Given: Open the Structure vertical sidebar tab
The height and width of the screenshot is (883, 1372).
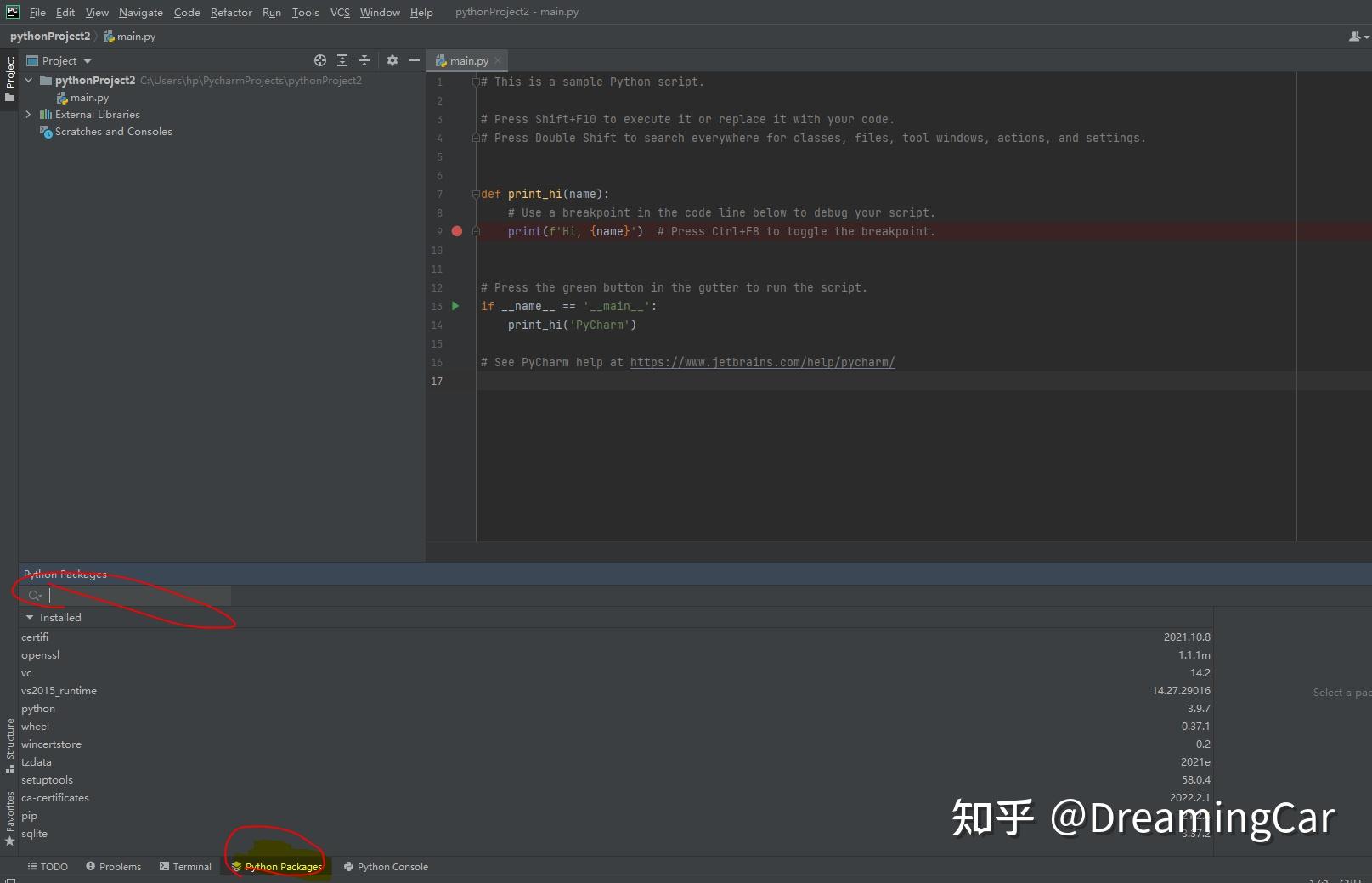Looking at the screenshot, I should 9,745.
